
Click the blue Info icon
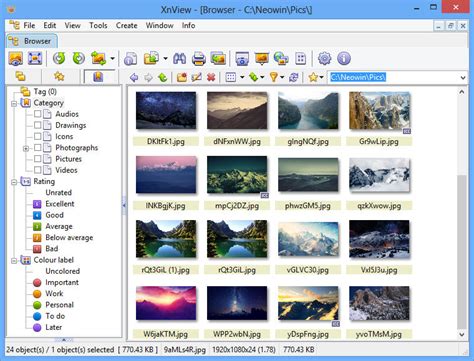(x=344, y=59)
